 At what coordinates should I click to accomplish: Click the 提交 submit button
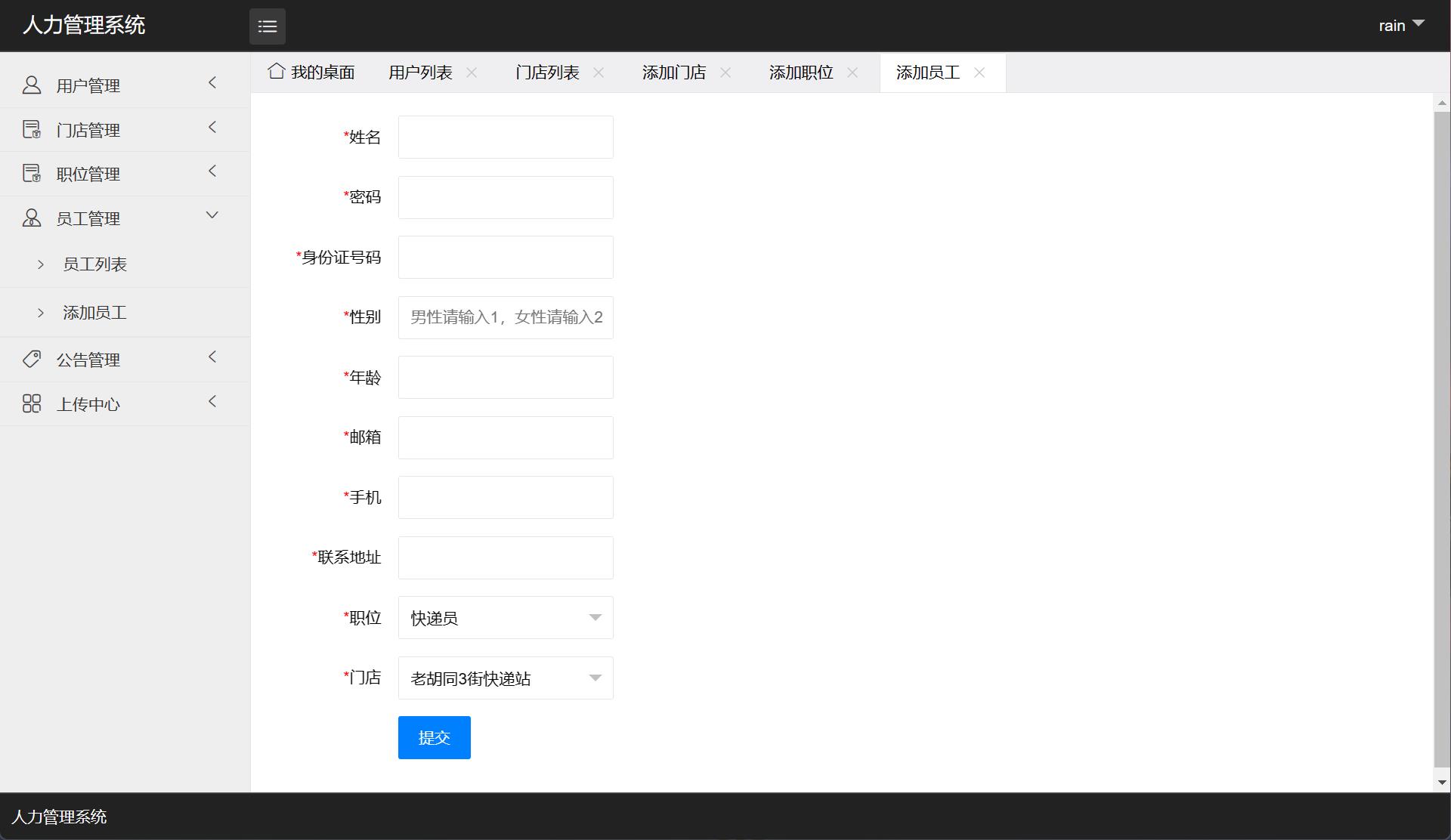tap(434, 737)
